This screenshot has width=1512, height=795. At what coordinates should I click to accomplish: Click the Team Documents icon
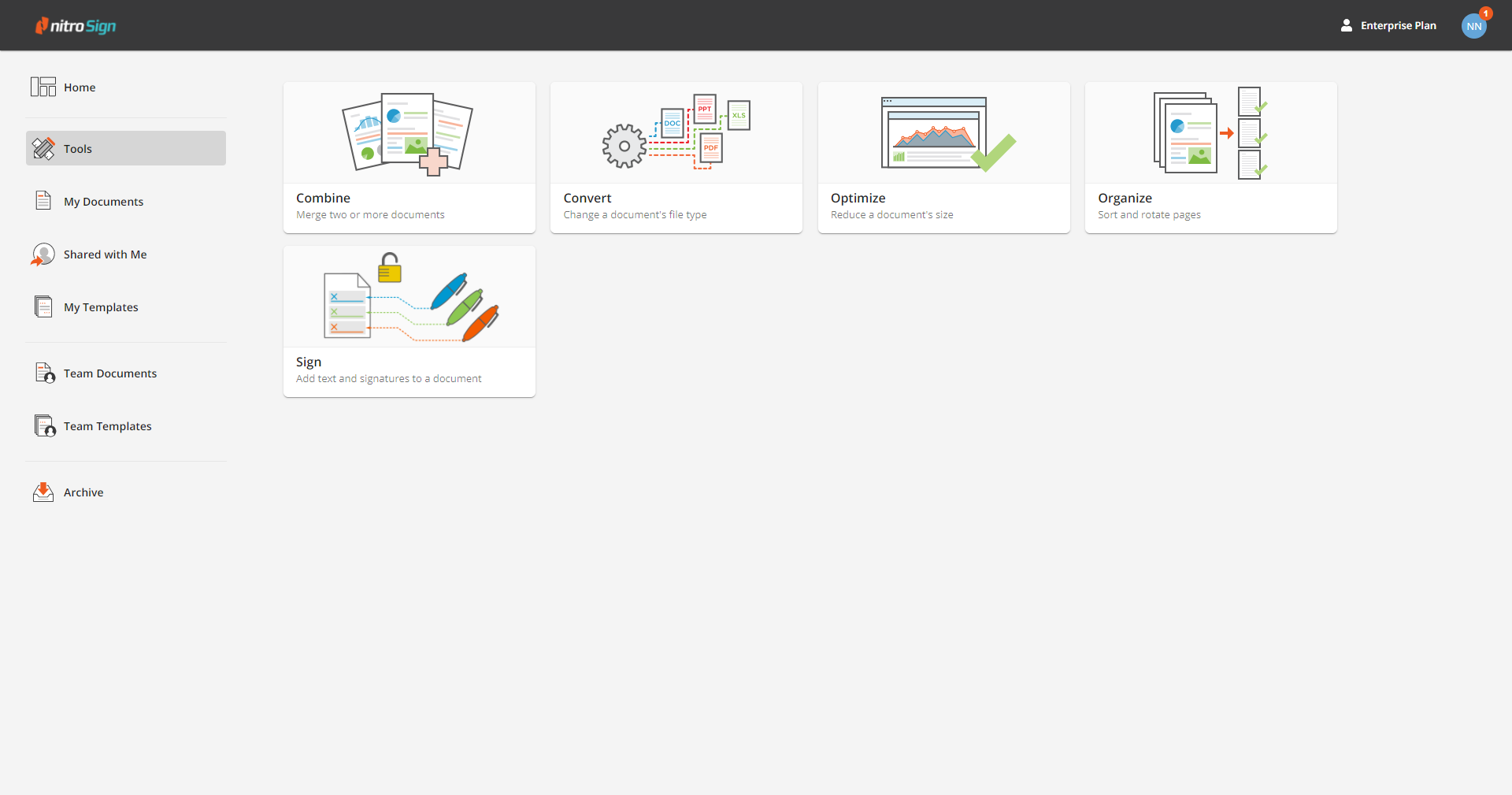tap(45, 373)
